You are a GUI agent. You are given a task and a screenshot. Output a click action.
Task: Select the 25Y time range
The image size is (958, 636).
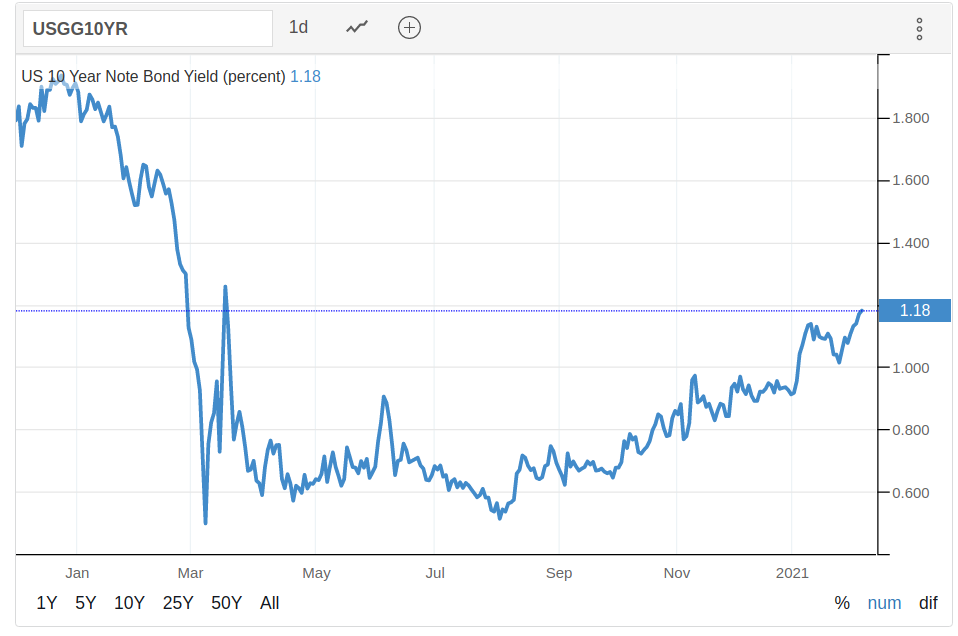click(178, 603)
